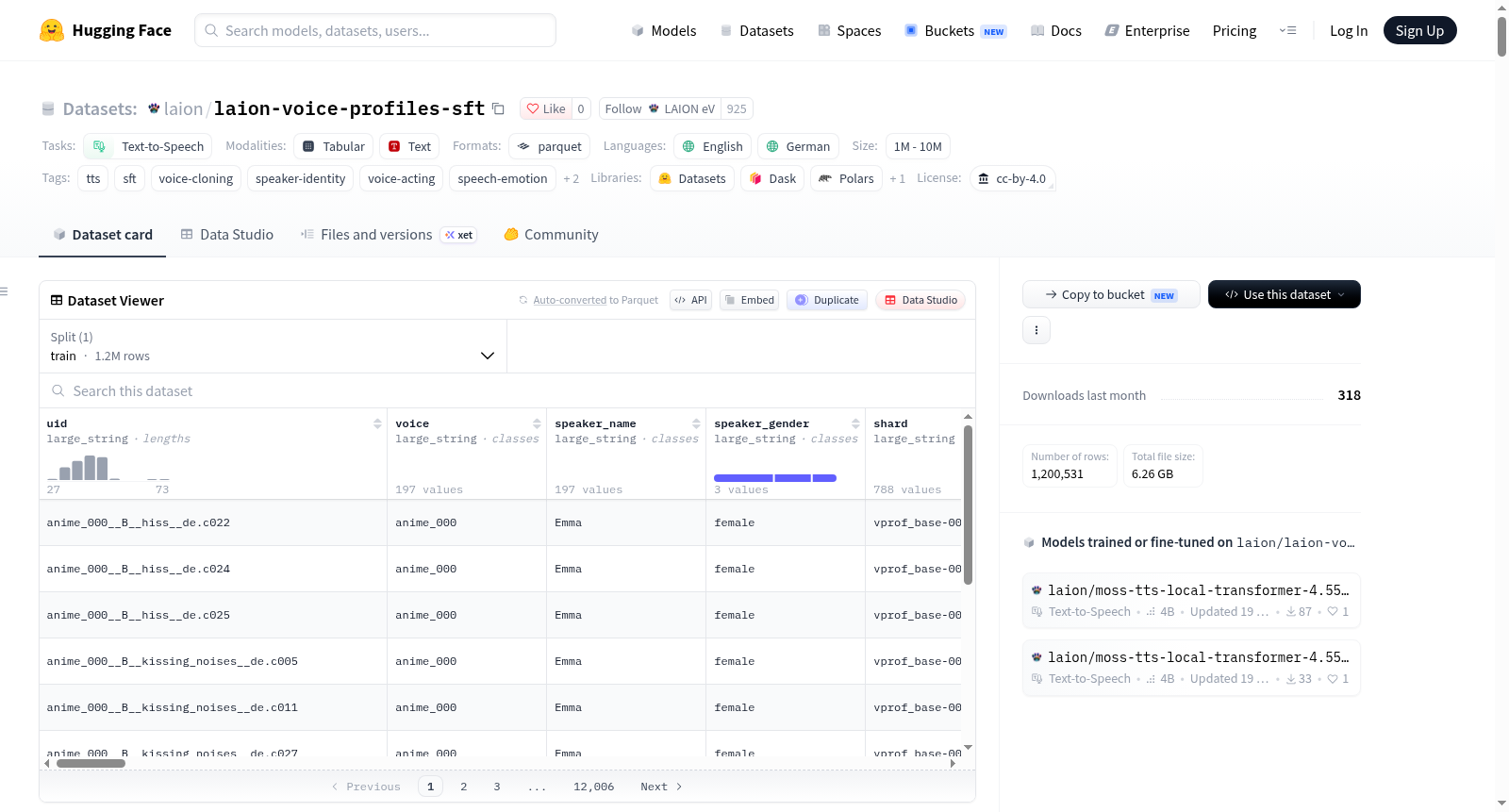Click the laion organization avatar icon
Viewport: 1509px width, 812px height.
tap(154, 108)
